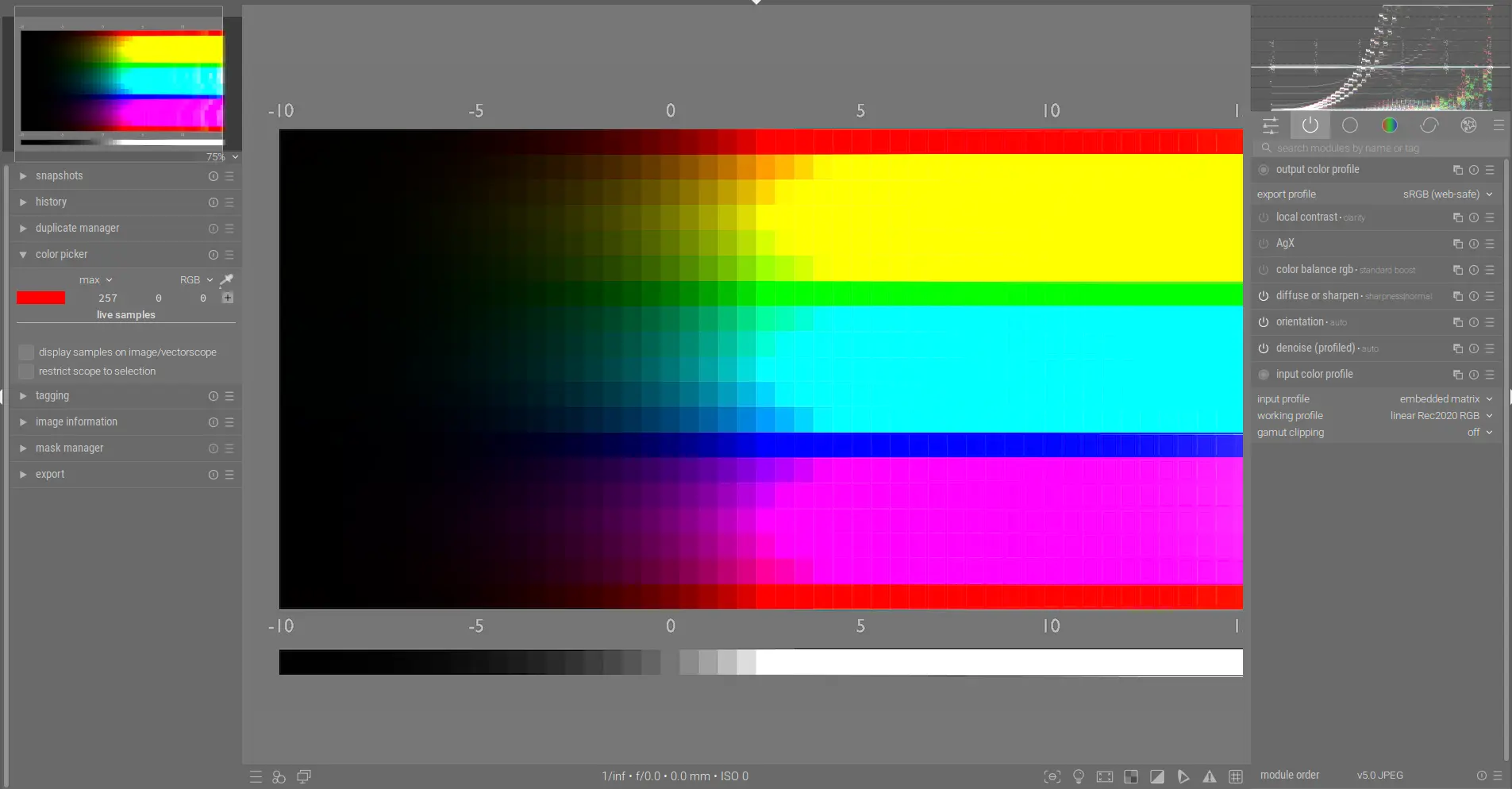Click the red color picker swatch
This screenshot has height=789, width=1512.
pyautogui.click(x=40, y=298)
